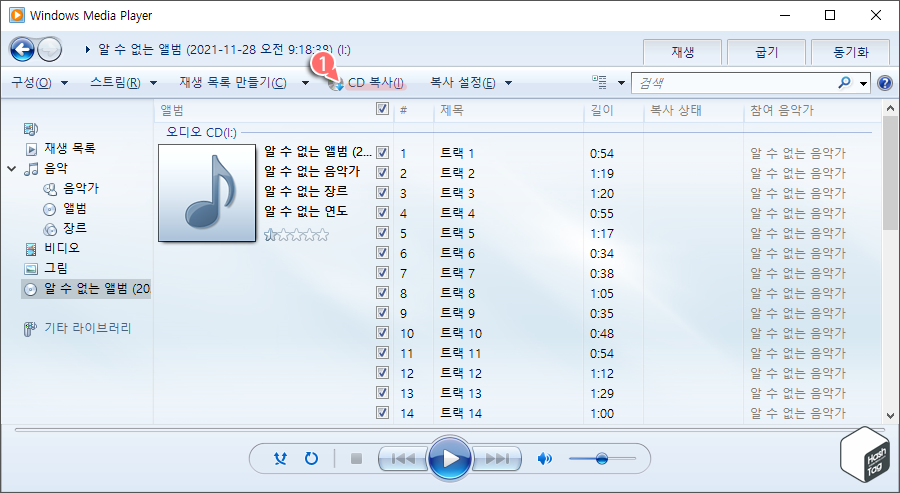Open the Help question mark icon

[x=885, y=83]
